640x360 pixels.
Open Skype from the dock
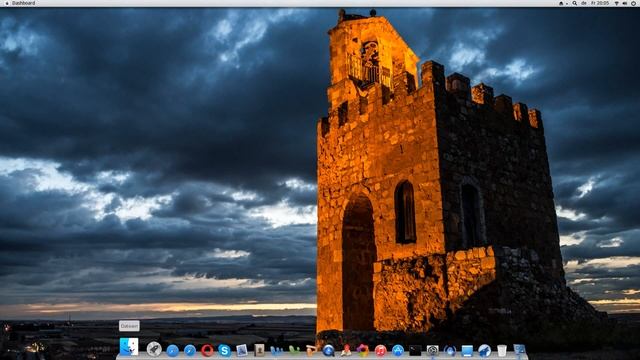(224, 350)
